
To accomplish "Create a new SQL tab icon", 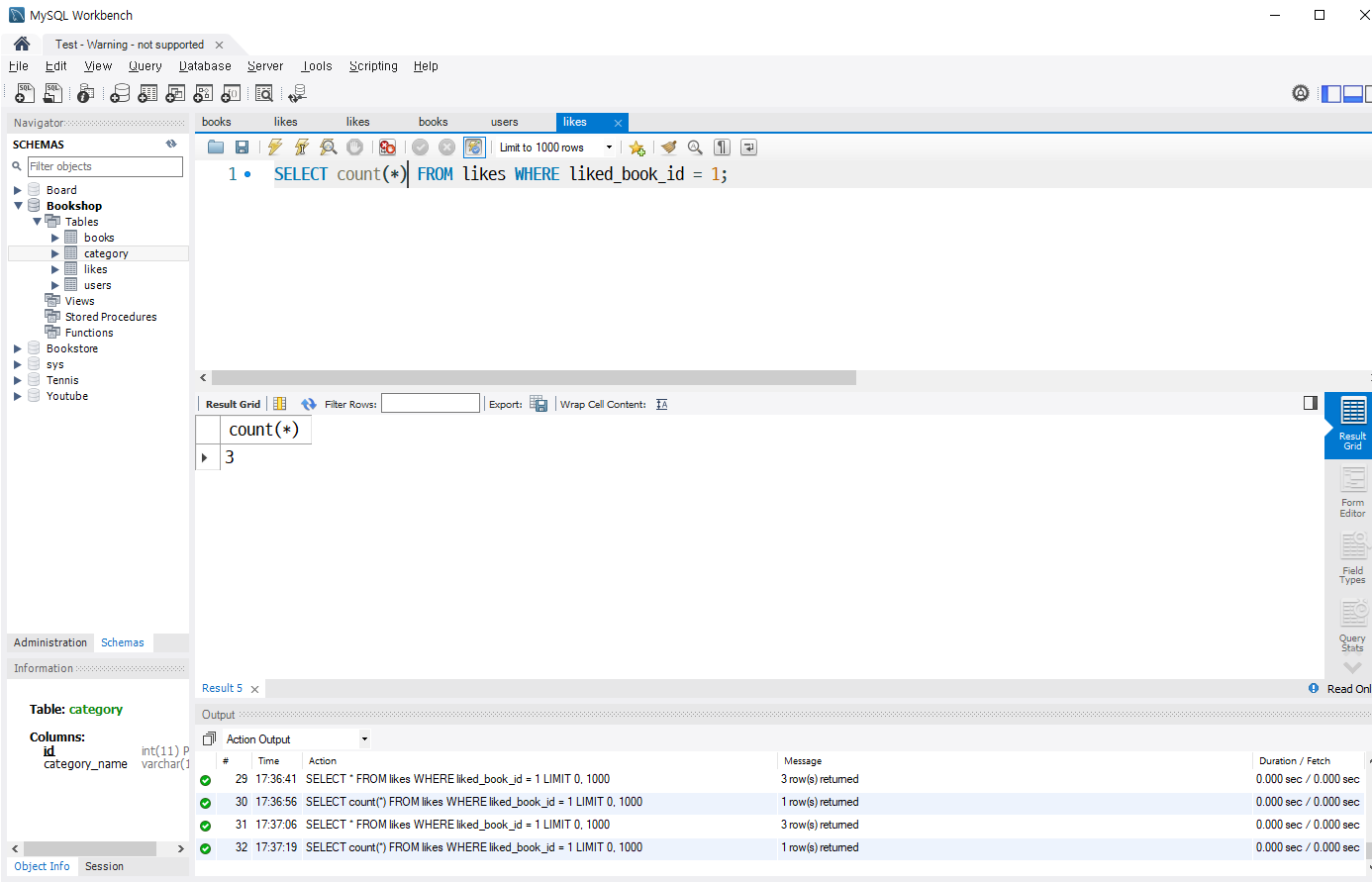I will (25, 93).
